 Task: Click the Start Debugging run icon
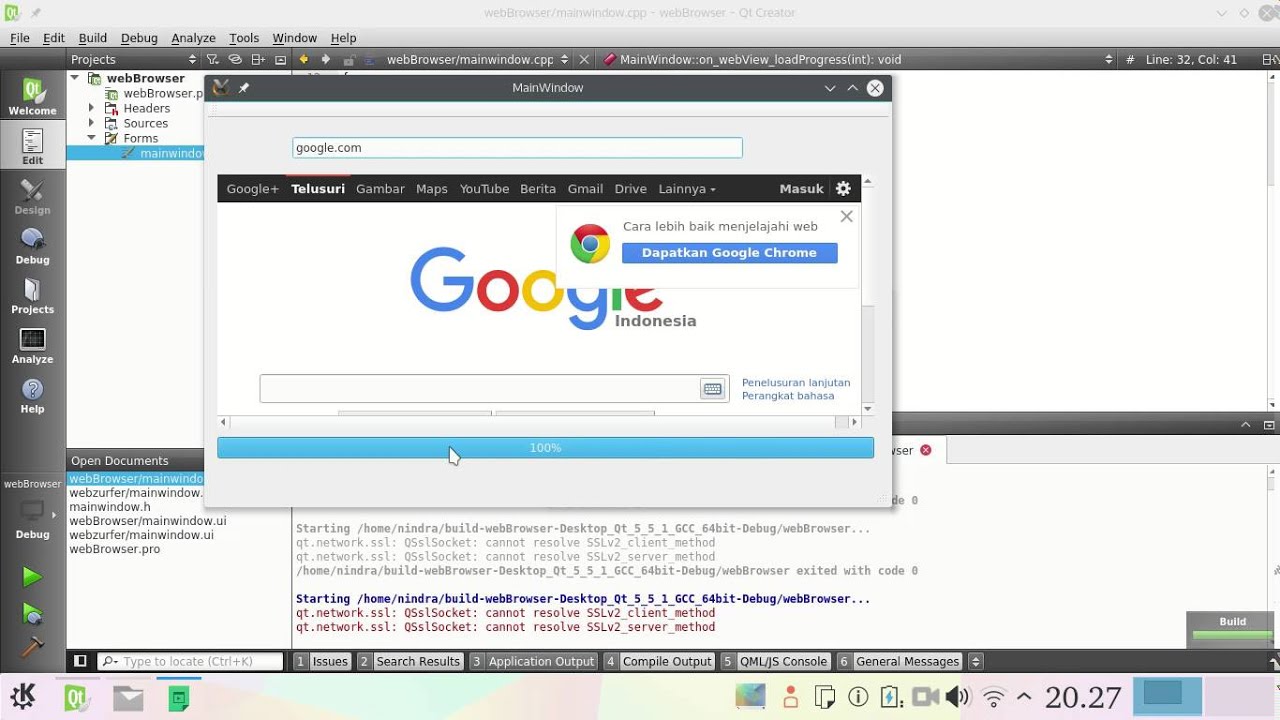click(x=32, y=613)
